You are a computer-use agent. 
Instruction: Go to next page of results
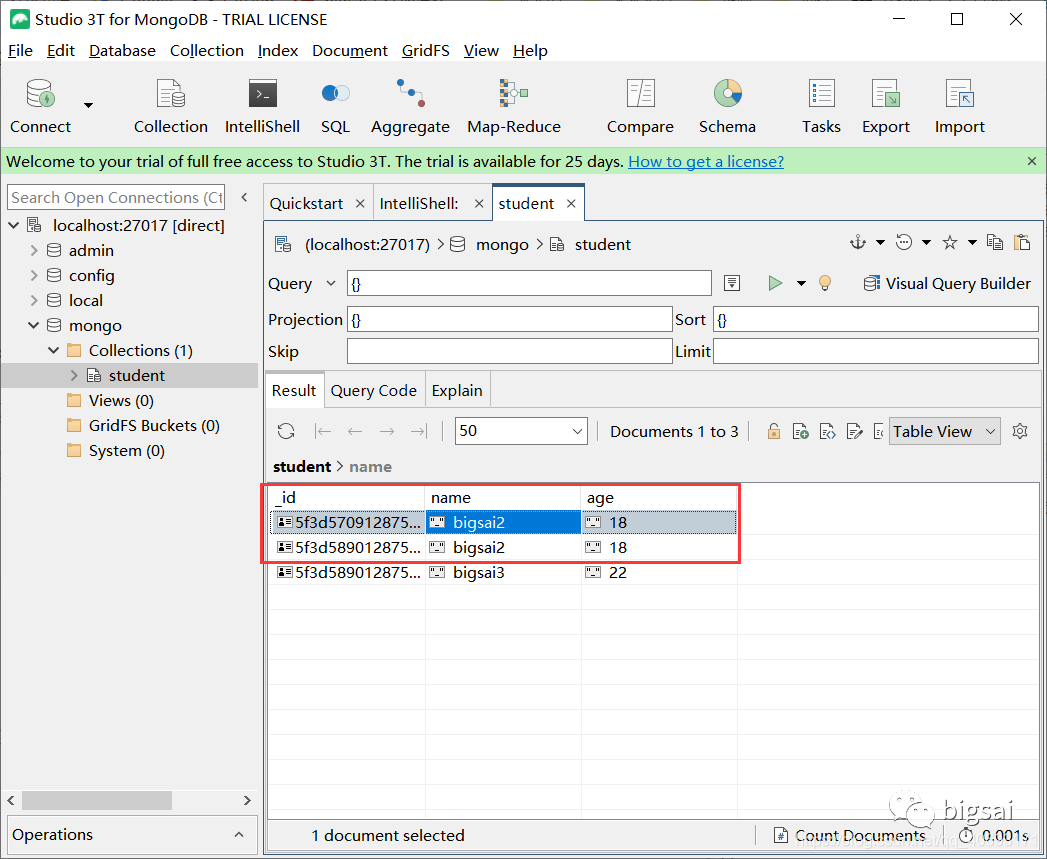[387, 432]
